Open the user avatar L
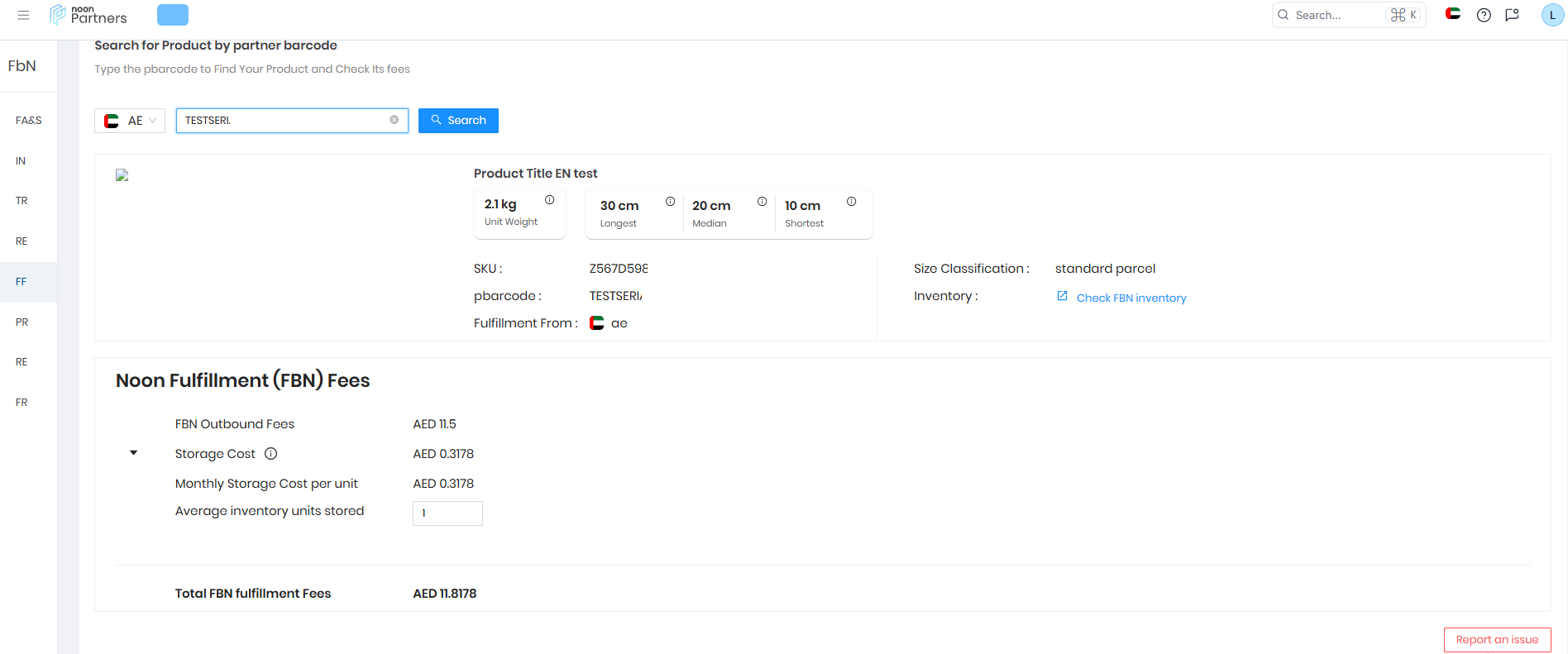1568x654 pixels. point(1552,15)
